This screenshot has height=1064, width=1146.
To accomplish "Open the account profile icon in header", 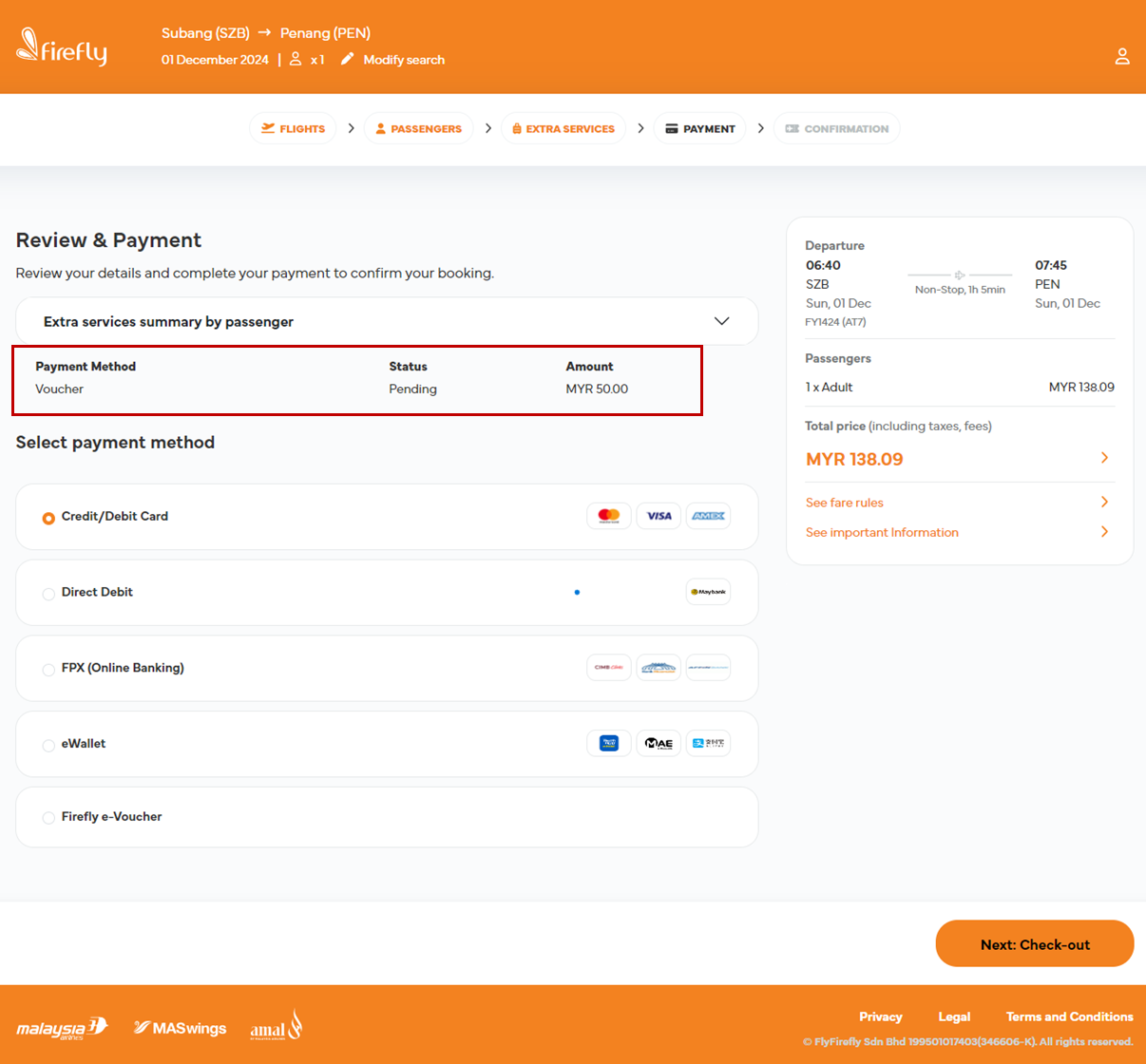I will 1121,55.
